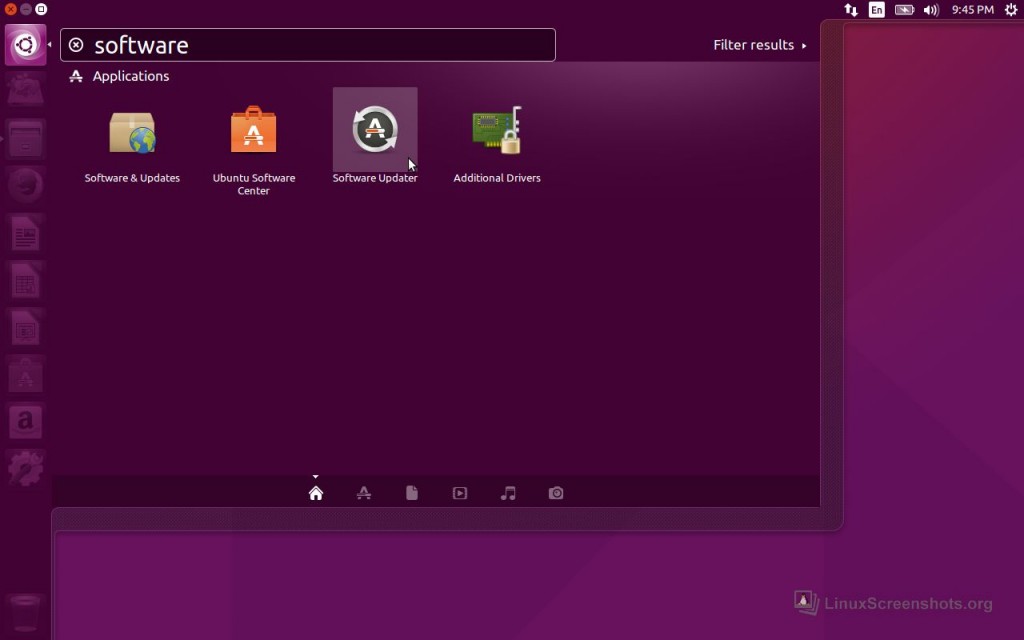Open the system gear session menu
The image size is (1024, 640).
1008,10
